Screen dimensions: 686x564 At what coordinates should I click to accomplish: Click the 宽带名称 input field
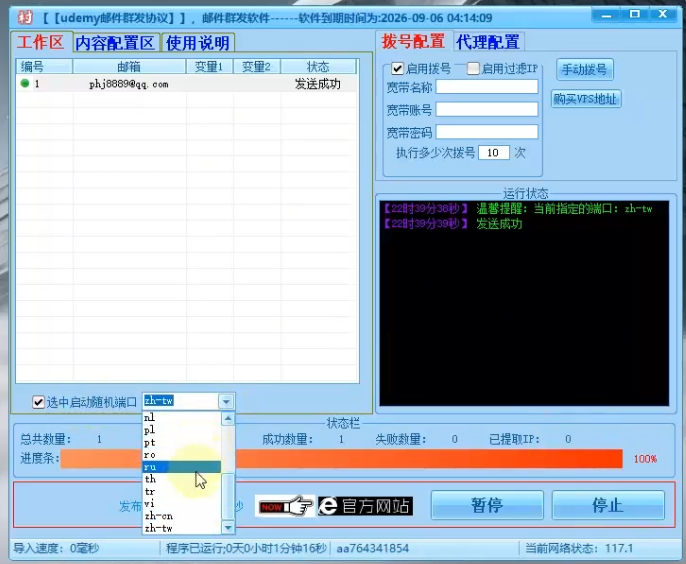[x=487, y=87]
